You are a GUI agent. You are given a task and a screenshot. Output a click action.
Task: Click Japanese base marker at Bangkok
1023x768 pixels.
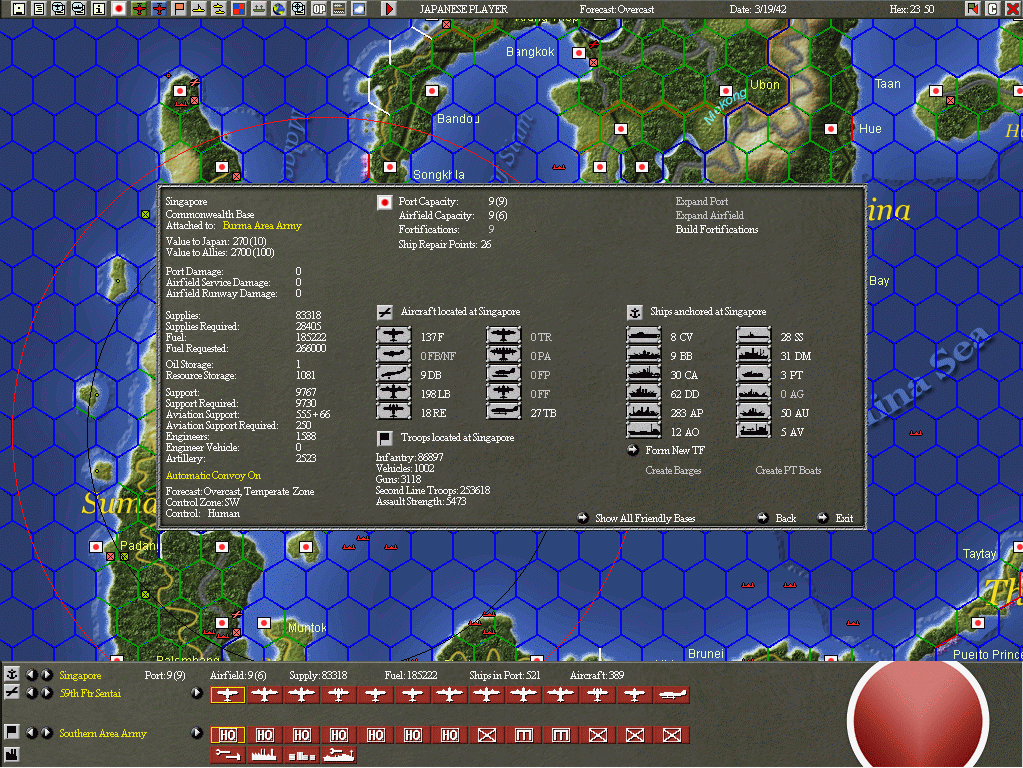pos(579,53)
